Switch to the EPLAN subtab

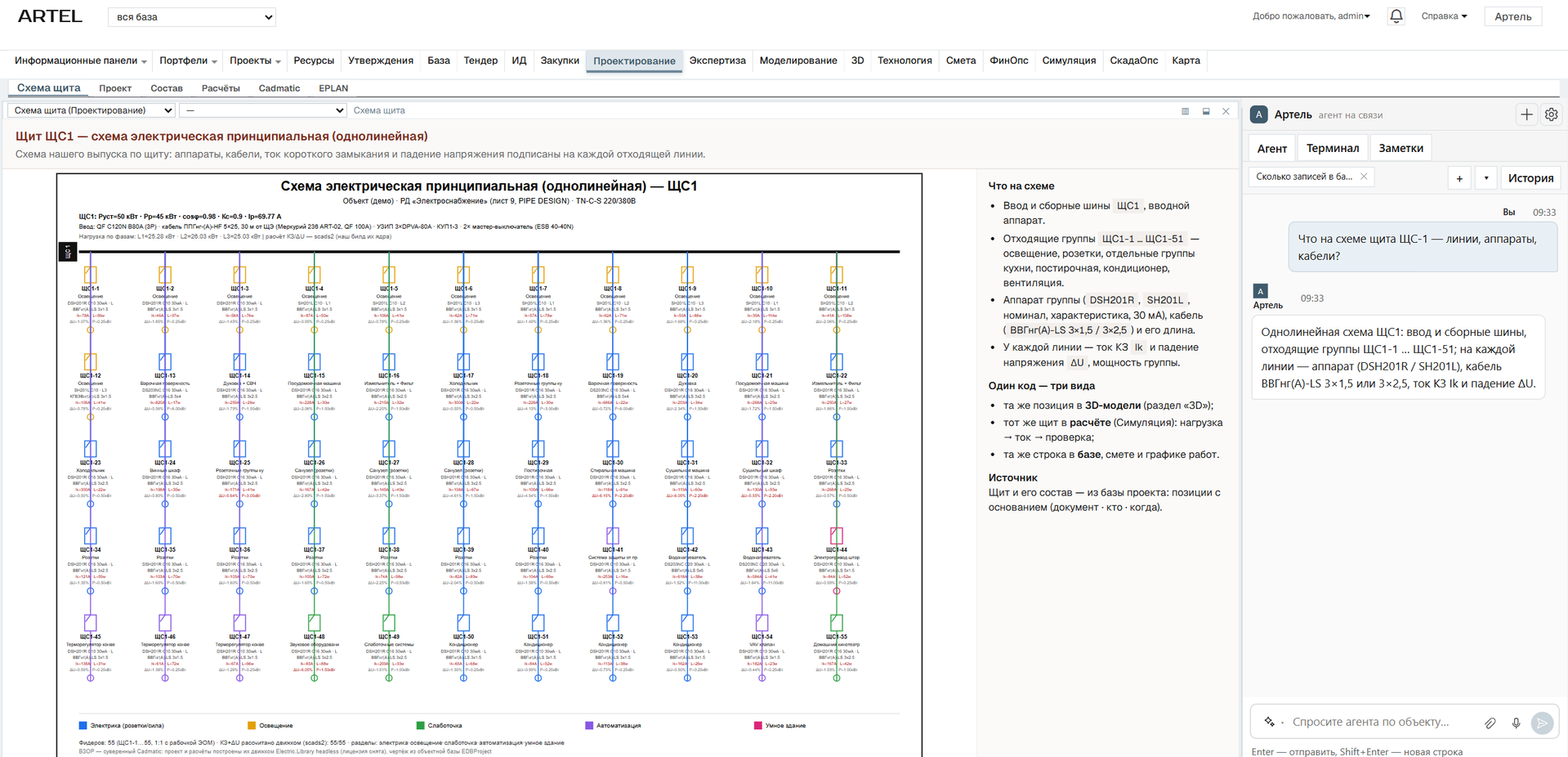pos(333,88)
